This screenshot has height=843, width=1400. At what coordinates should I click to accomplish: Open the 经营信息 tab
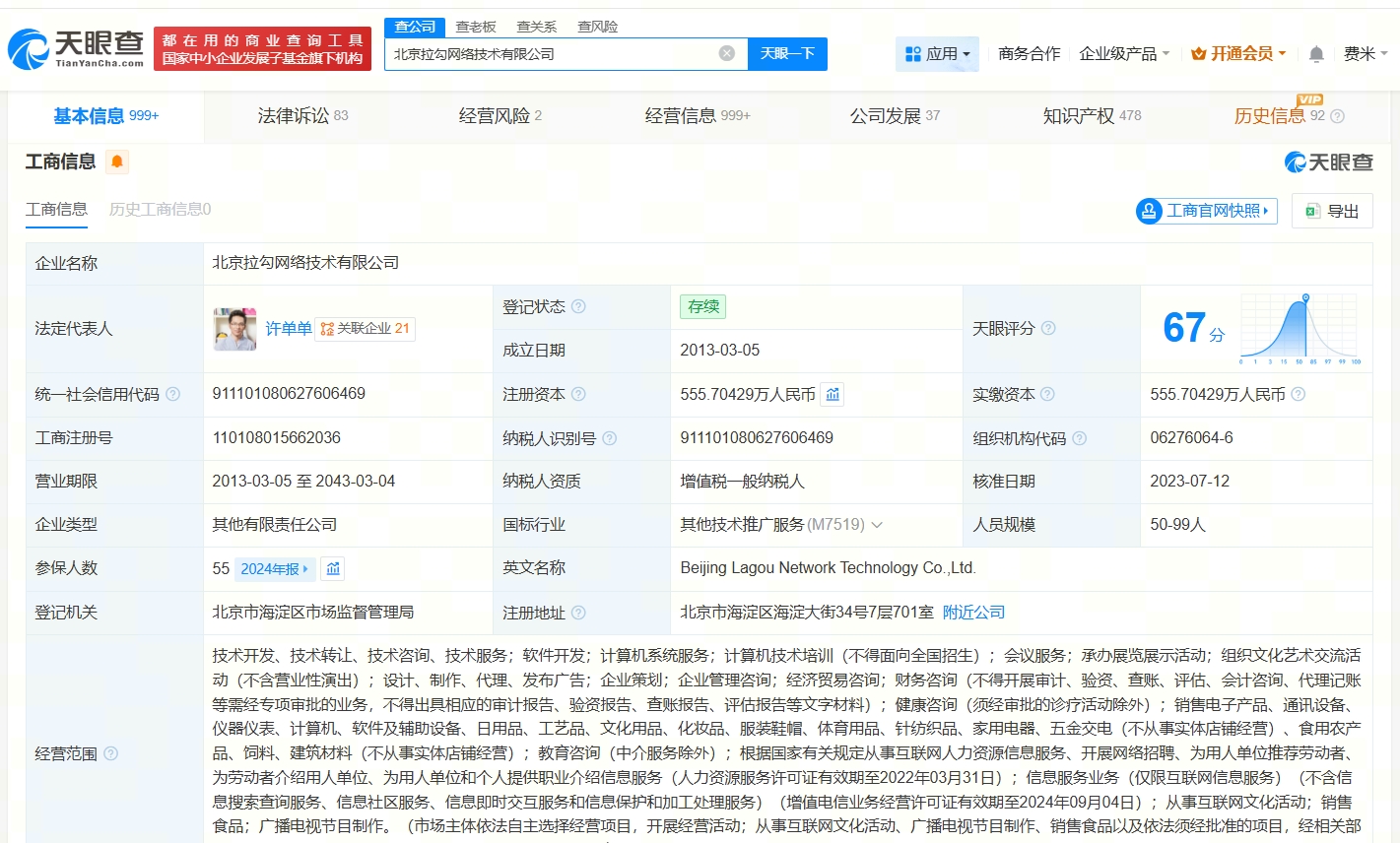(x=698, y=116)
